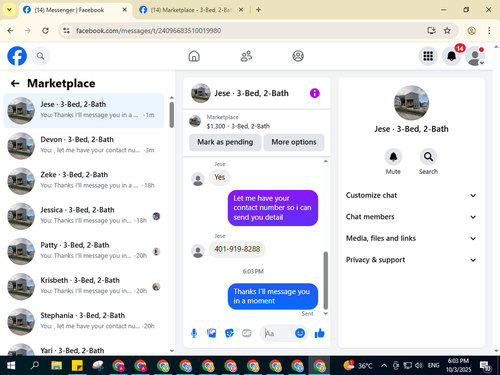
Task: Open the Jessica conversation
Action: tap(84, 216)
